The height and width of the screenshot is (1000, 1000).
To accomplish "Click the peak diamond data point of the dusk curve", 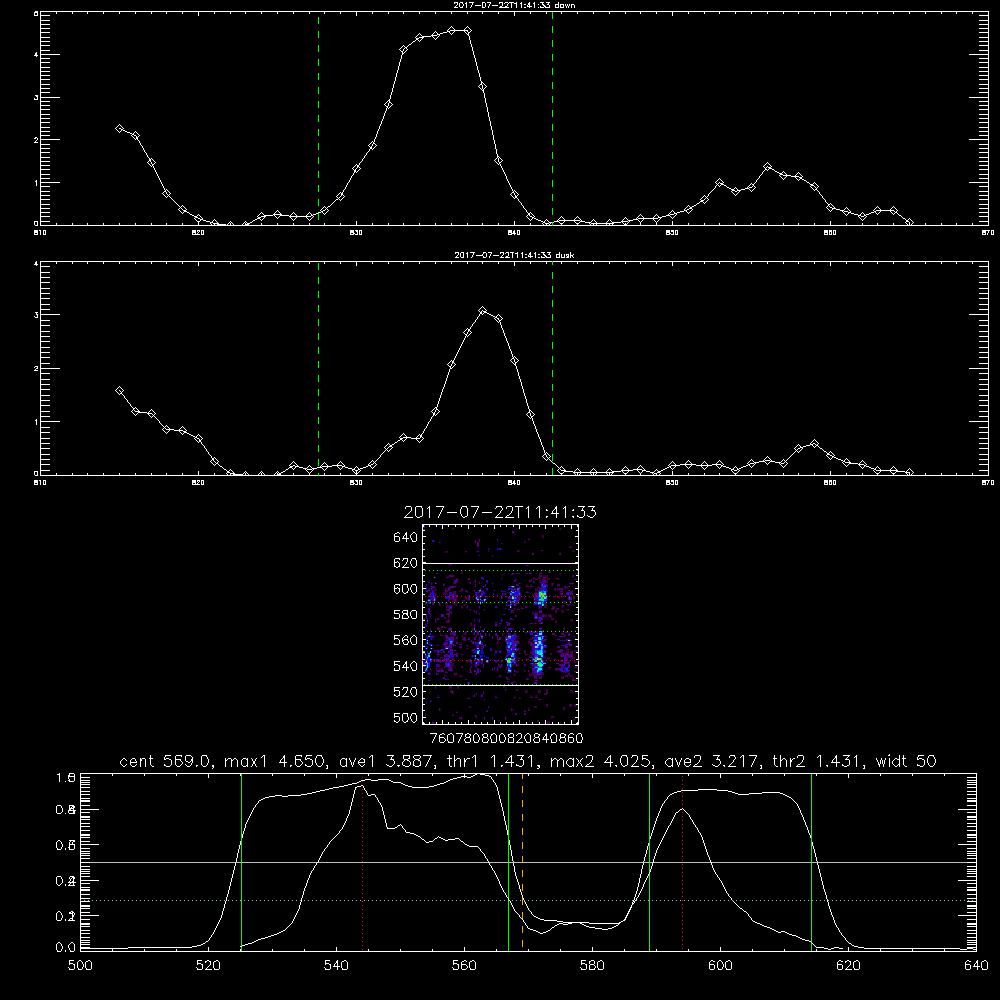I will click(483, 311).
